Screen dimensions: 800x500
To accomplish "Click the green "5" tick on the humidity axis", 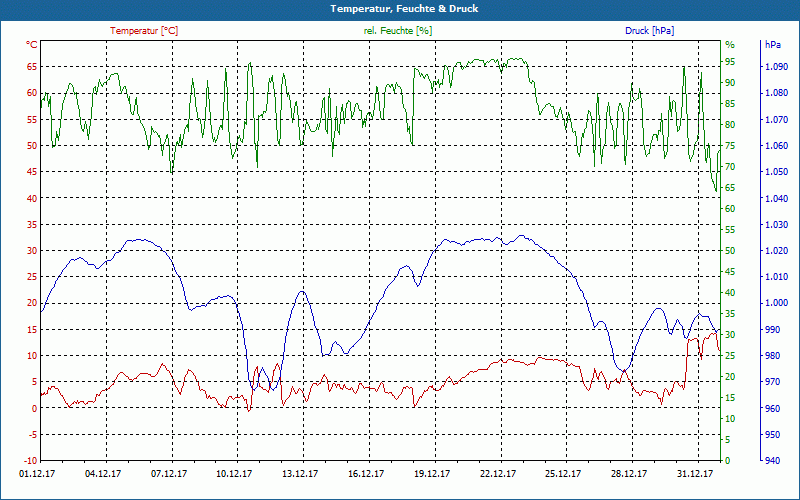I will point(728,440).
